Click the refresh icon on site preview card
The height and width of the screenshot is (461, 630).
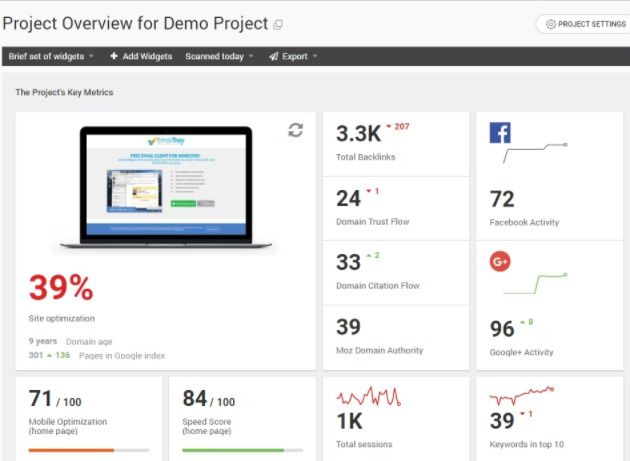[x=296, y=130]
